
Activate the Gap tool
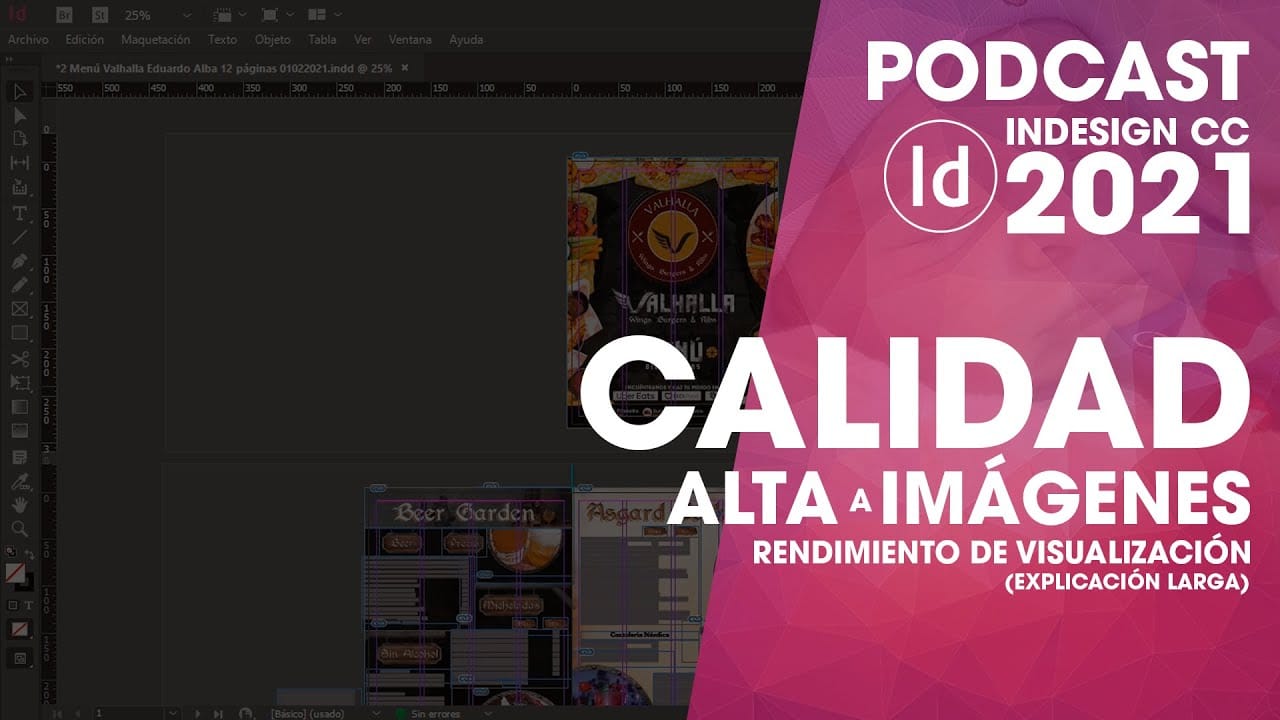pyautogui.click(x=19, y=163)
